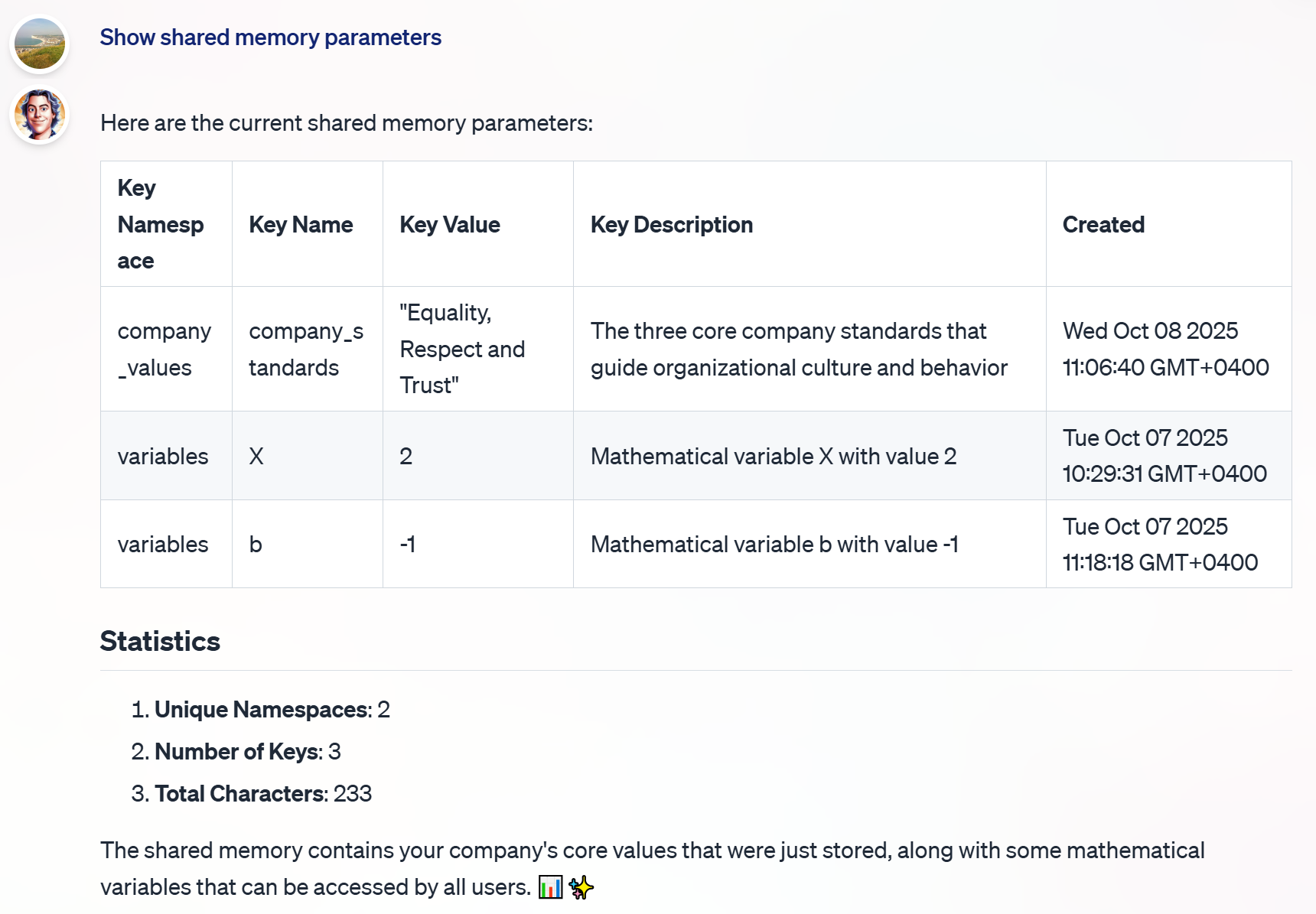Click the bar chart emoji

pyautogui.click(x=550, y=887)
